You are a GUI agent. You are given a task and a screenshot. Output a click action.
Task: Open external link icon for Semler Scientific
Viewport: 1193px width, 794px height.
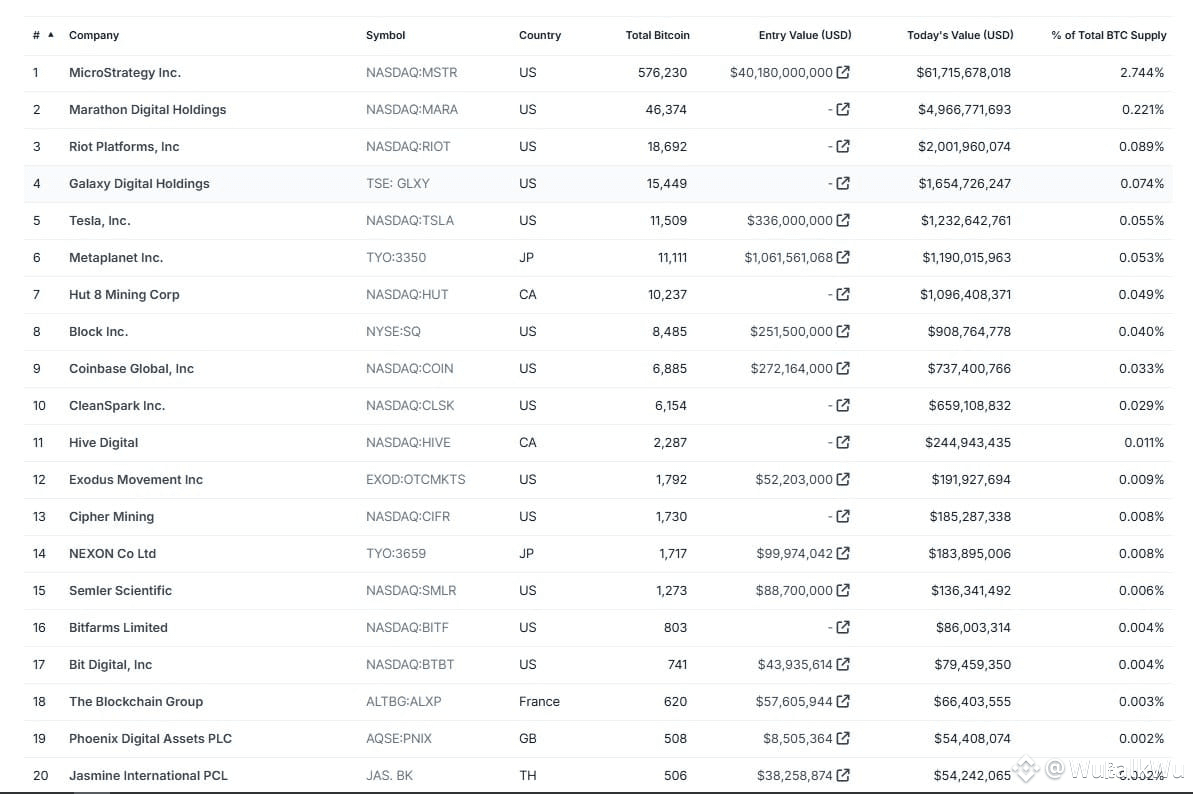pyautogui.click(x=843, y=590)
